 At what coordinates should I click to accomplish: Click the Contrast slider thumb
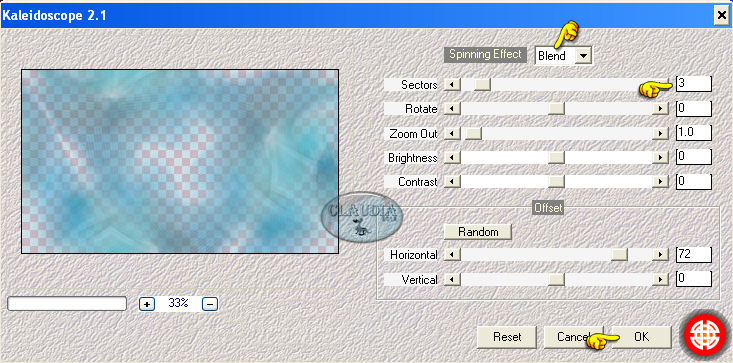(556, 182)
